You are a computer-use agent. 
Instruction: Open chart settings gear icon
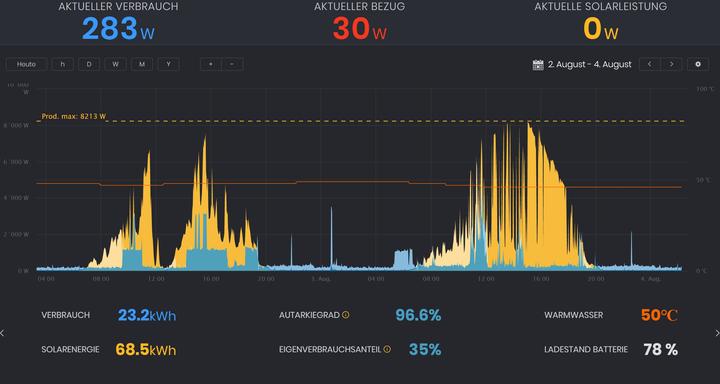[698, 64]
